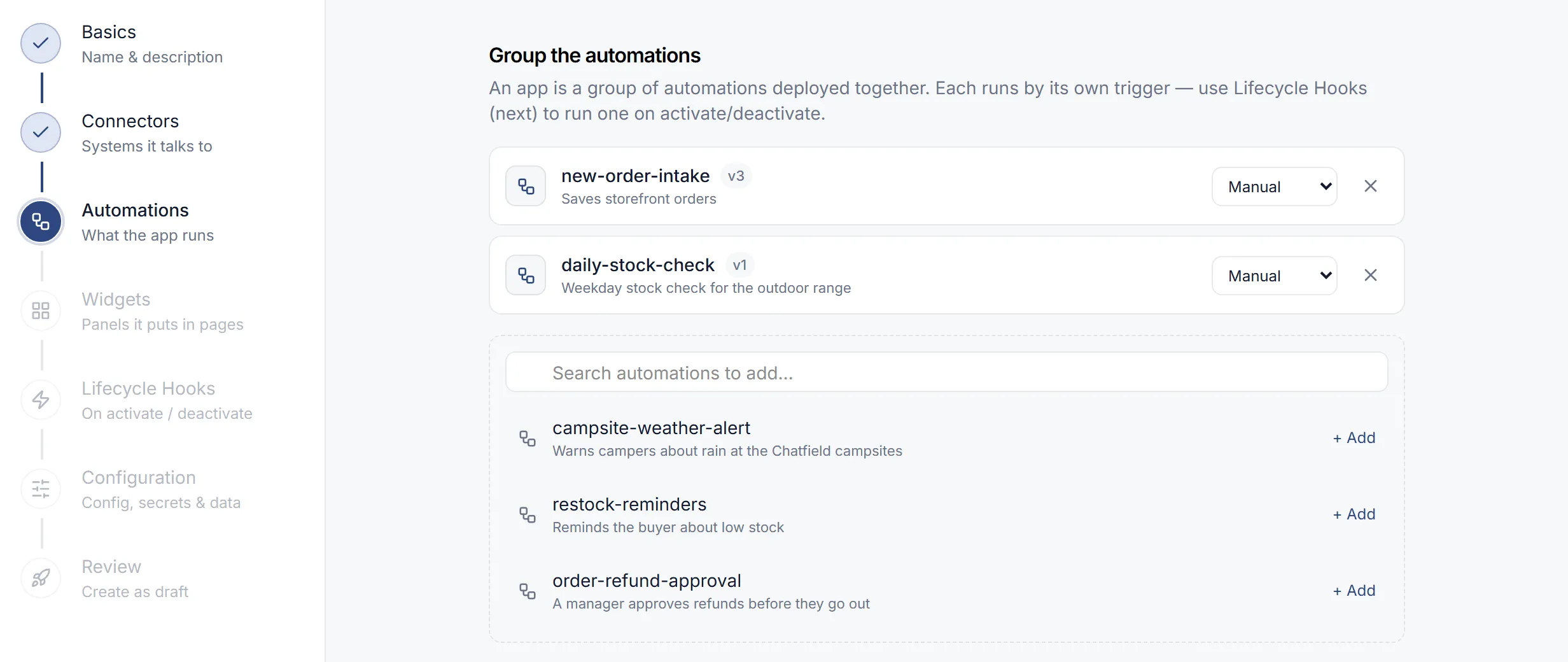Viewport: 1568px width, 662px height.
Task: Select the new-order-intake title text
Action: click(635, 176)
